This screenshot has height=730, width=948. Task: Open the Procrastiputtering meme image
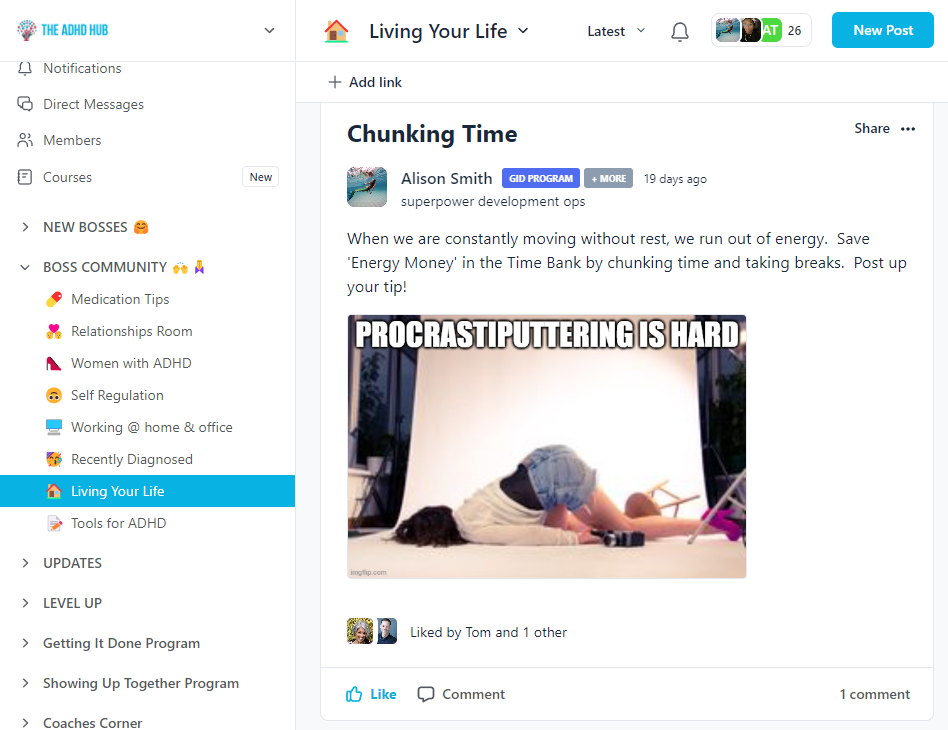point(547,446)
